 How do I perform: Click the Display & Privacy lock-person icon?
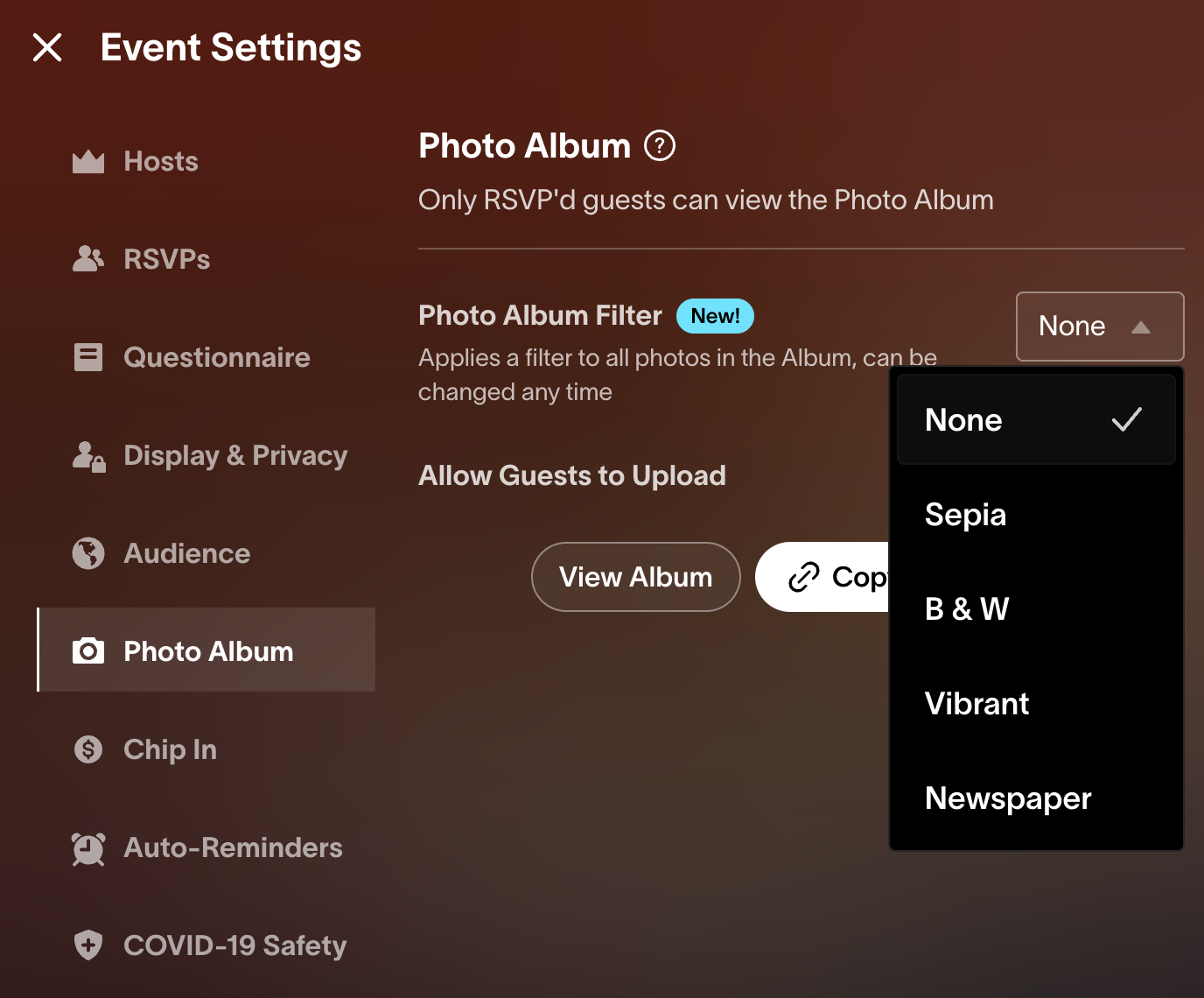(x=88, y=456)
